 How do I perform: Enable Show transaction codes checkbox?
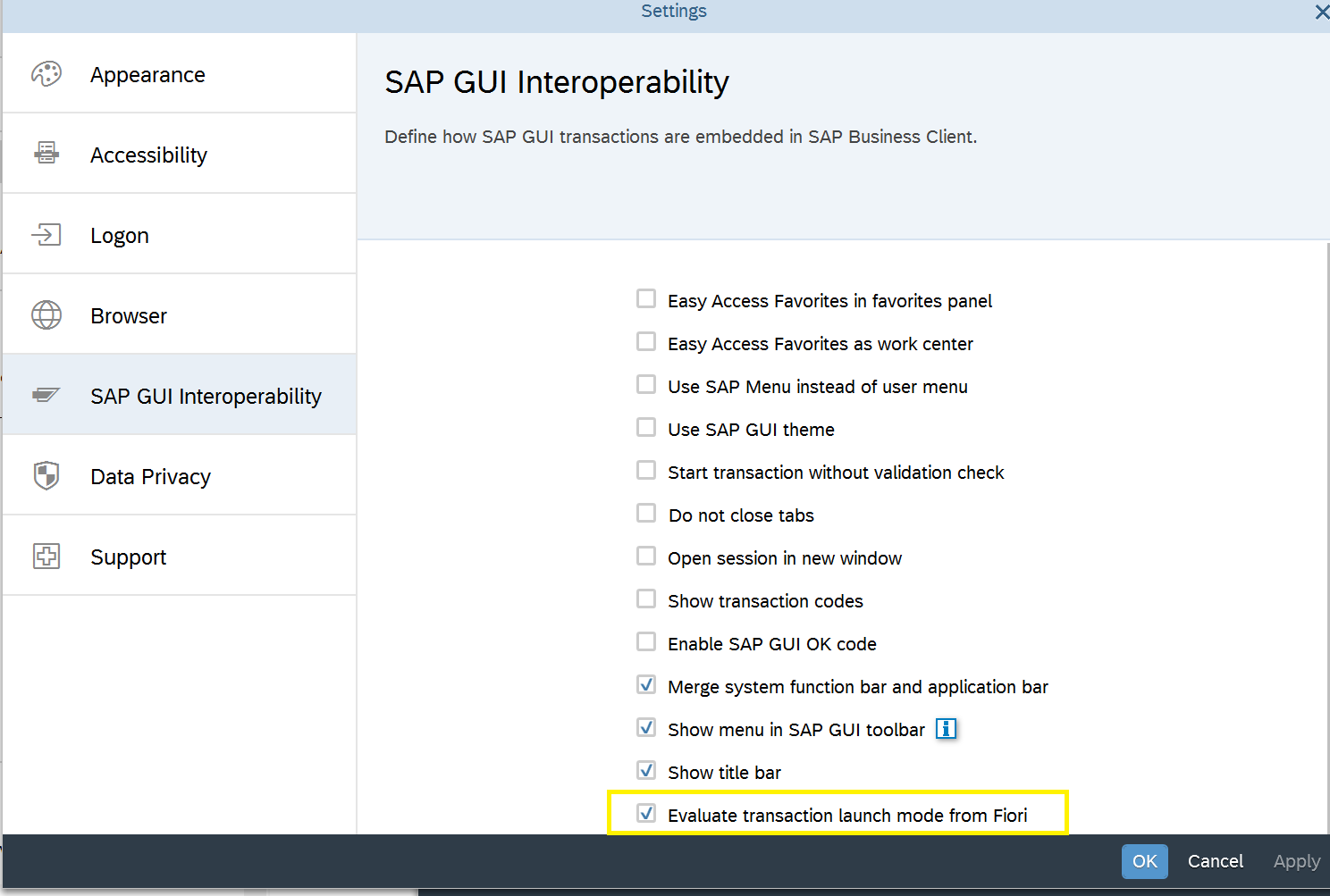646,599
